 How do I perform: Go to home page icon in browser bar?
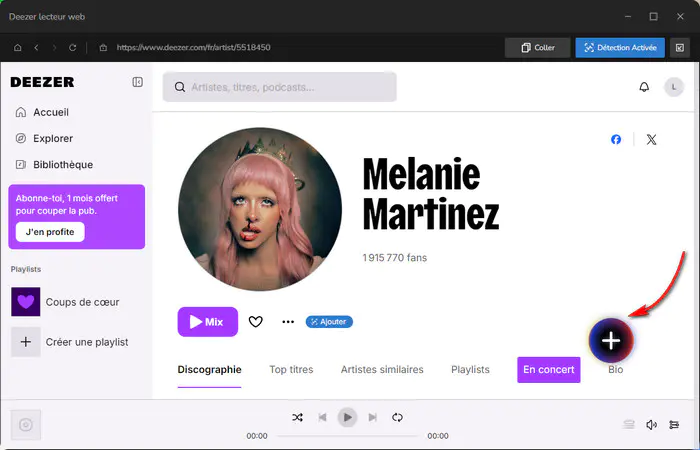coord(17,47)
